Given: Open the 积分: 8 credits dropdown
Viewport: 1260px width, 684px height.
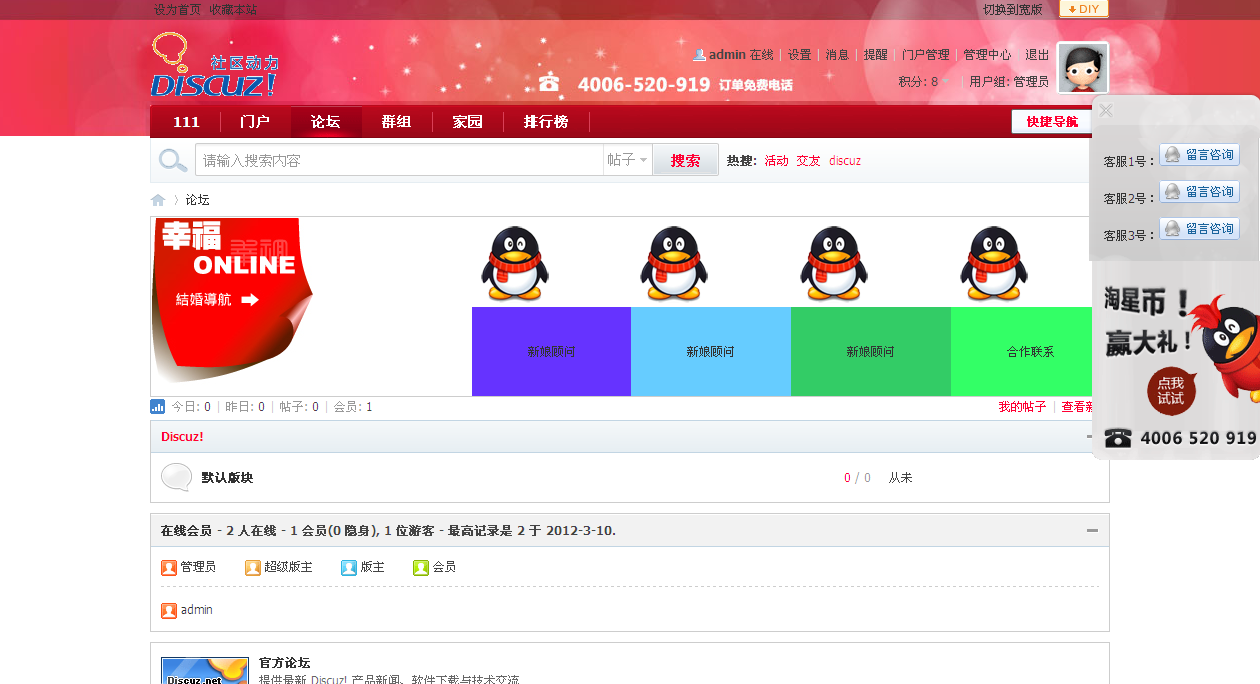Looking at the screenshot, I should point(925,82).
